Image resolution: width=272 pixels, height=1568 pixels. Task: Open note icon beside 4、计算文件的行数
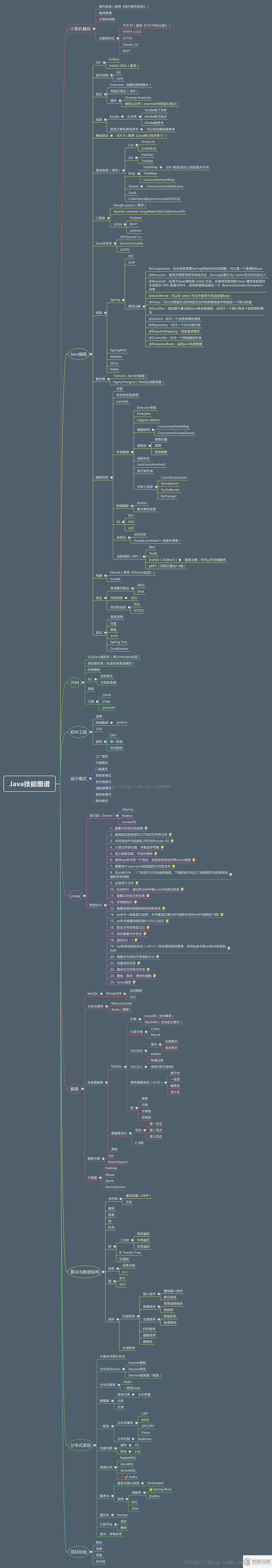[162, 847]
